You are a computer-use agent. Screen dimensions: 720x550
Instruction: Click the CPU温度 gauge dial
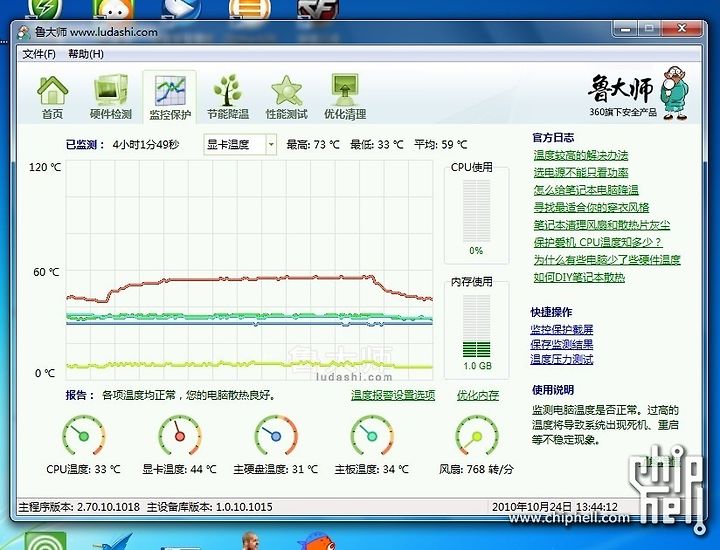click(84, 436)
